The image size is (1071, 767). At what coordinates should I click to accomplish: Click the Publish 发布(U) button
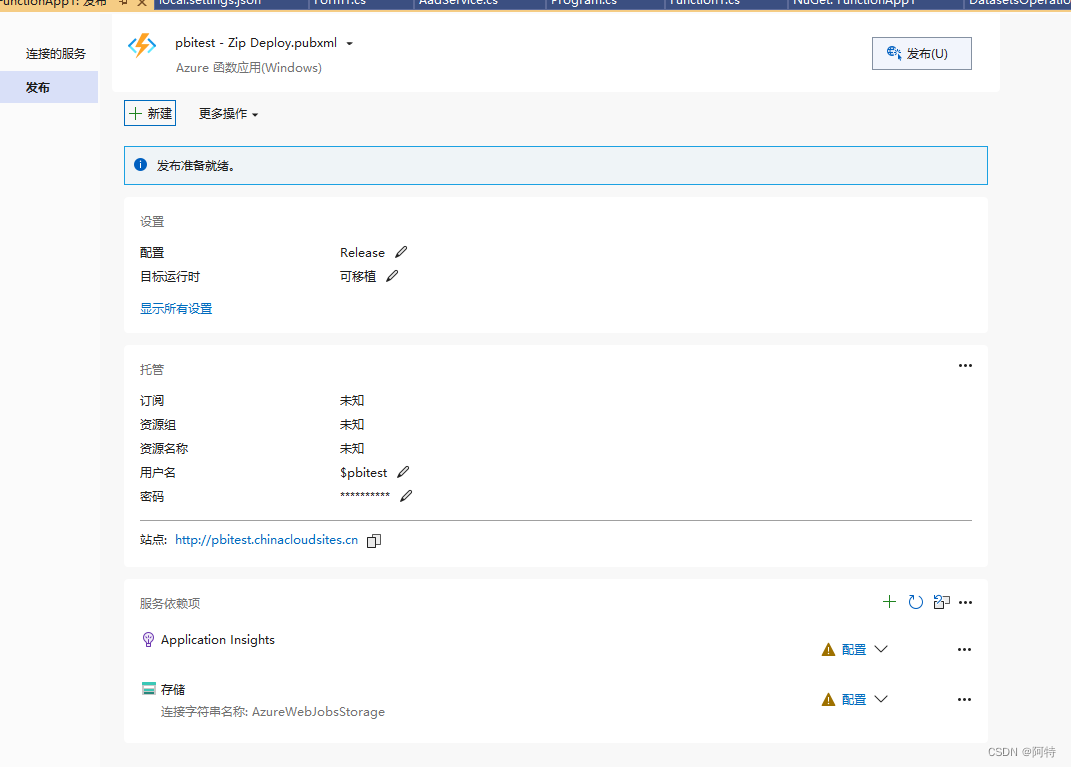pyautogui.click(x=921, y=53)
